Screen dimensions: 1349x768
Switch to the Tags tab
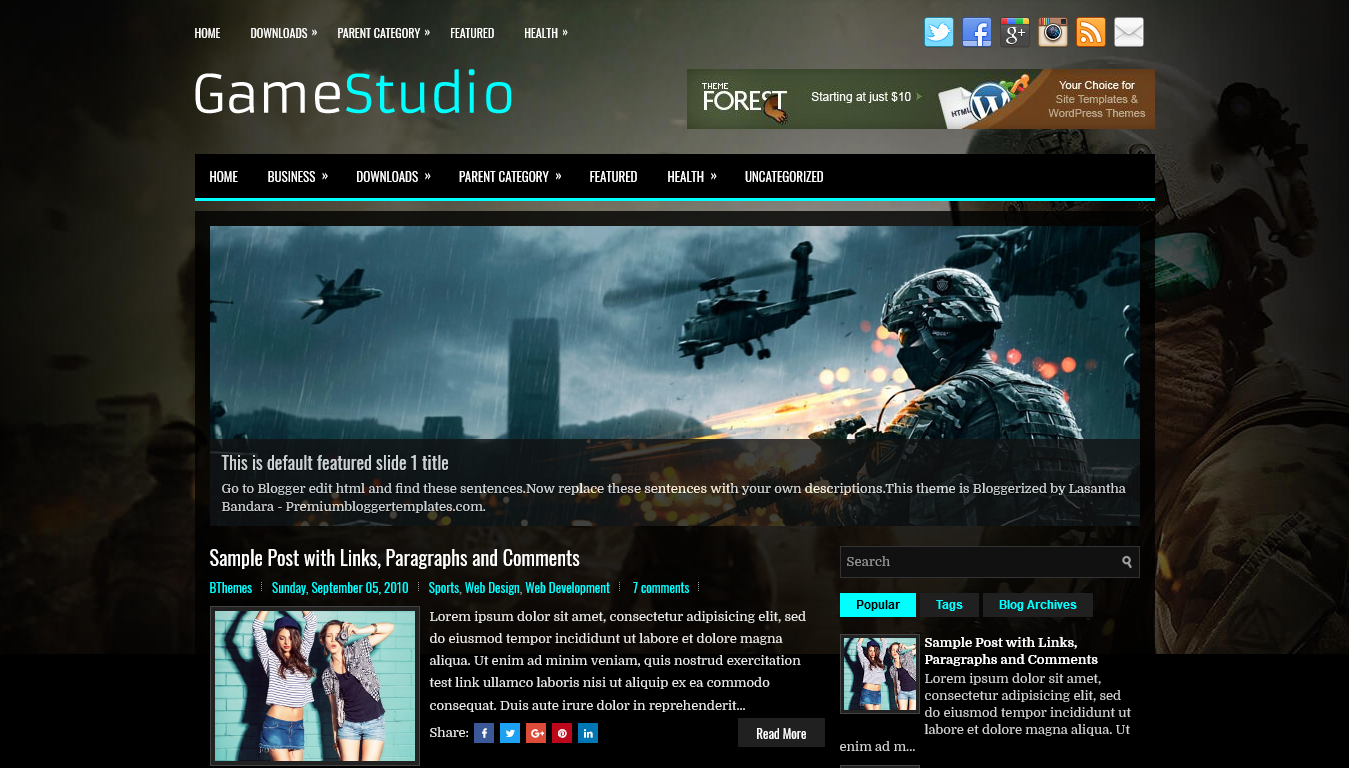click(949, 605)
